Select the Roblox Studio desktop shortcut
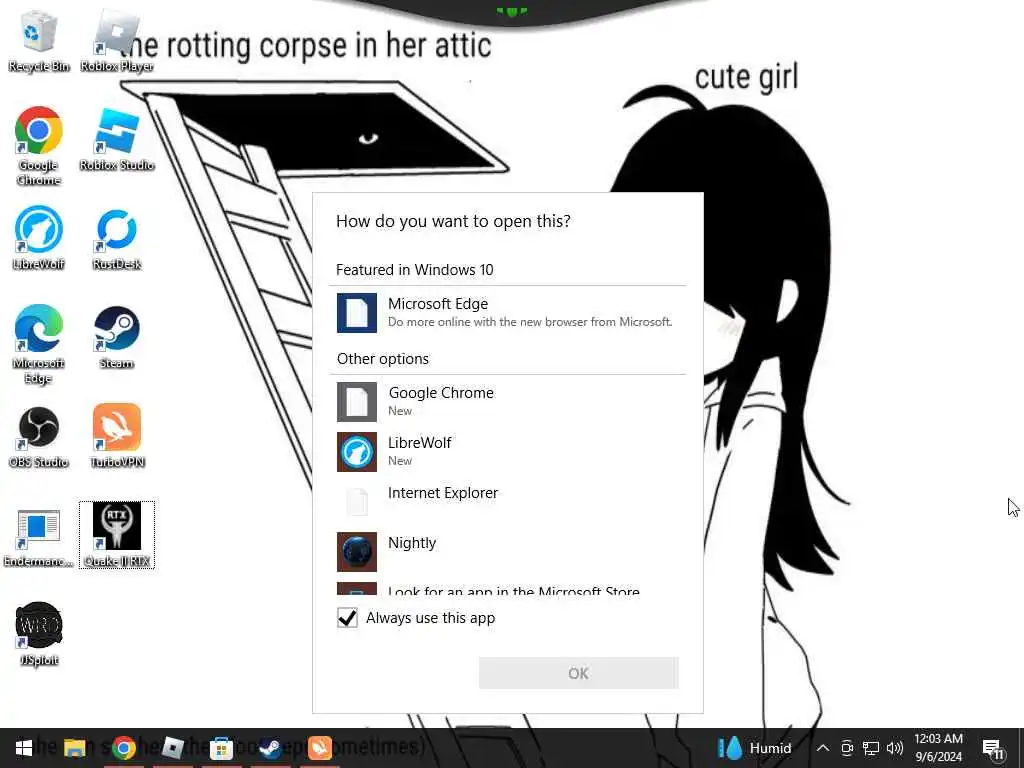1024x768 pixels. click(x=117, y=139)
